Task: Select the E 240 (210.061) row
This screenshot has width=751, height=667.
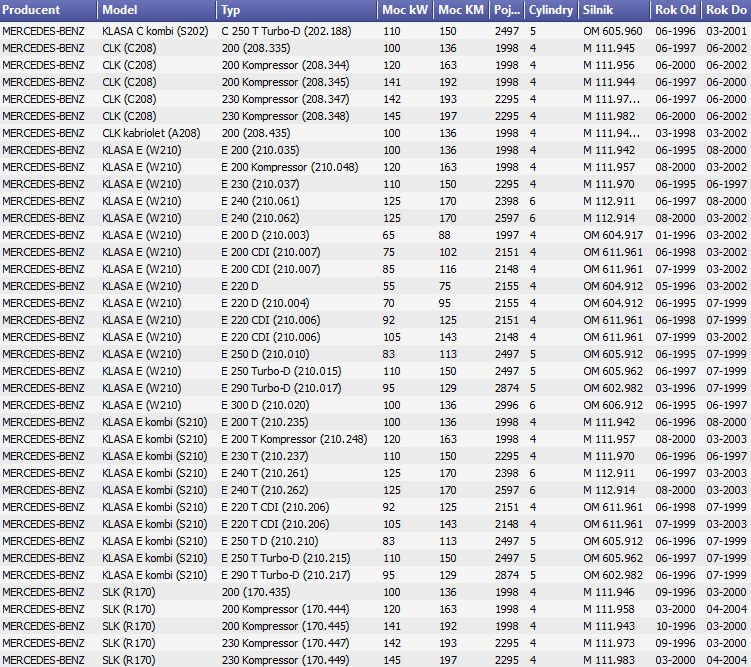Action: click(x=376, y=201)
